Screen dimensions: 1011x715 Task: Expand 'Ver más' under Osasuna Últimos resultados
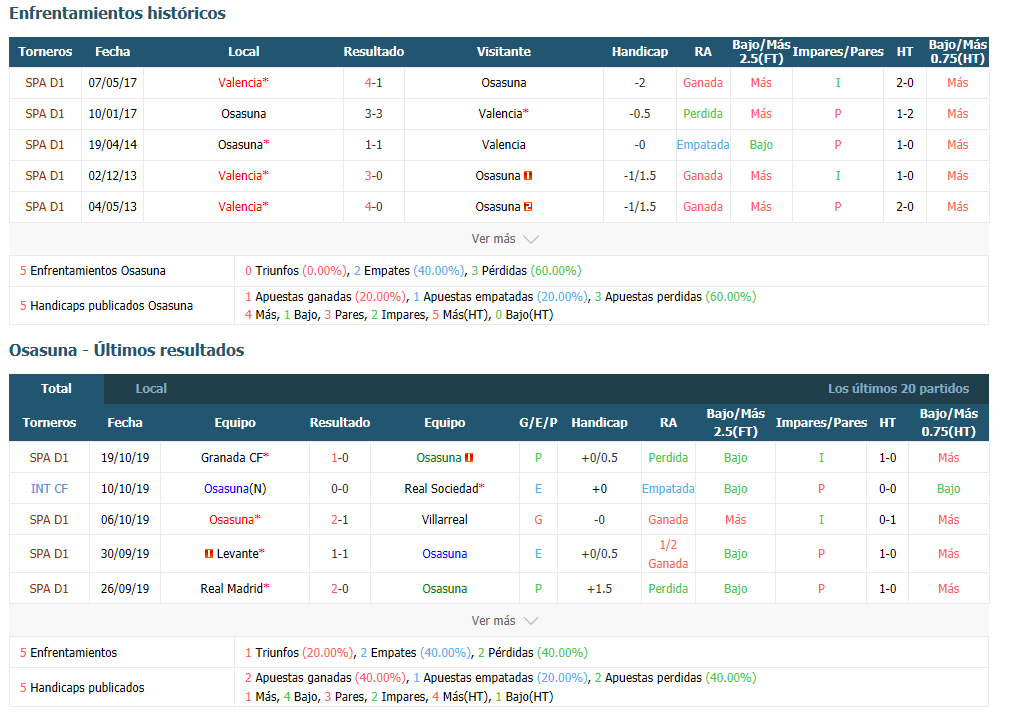point(504,620)
